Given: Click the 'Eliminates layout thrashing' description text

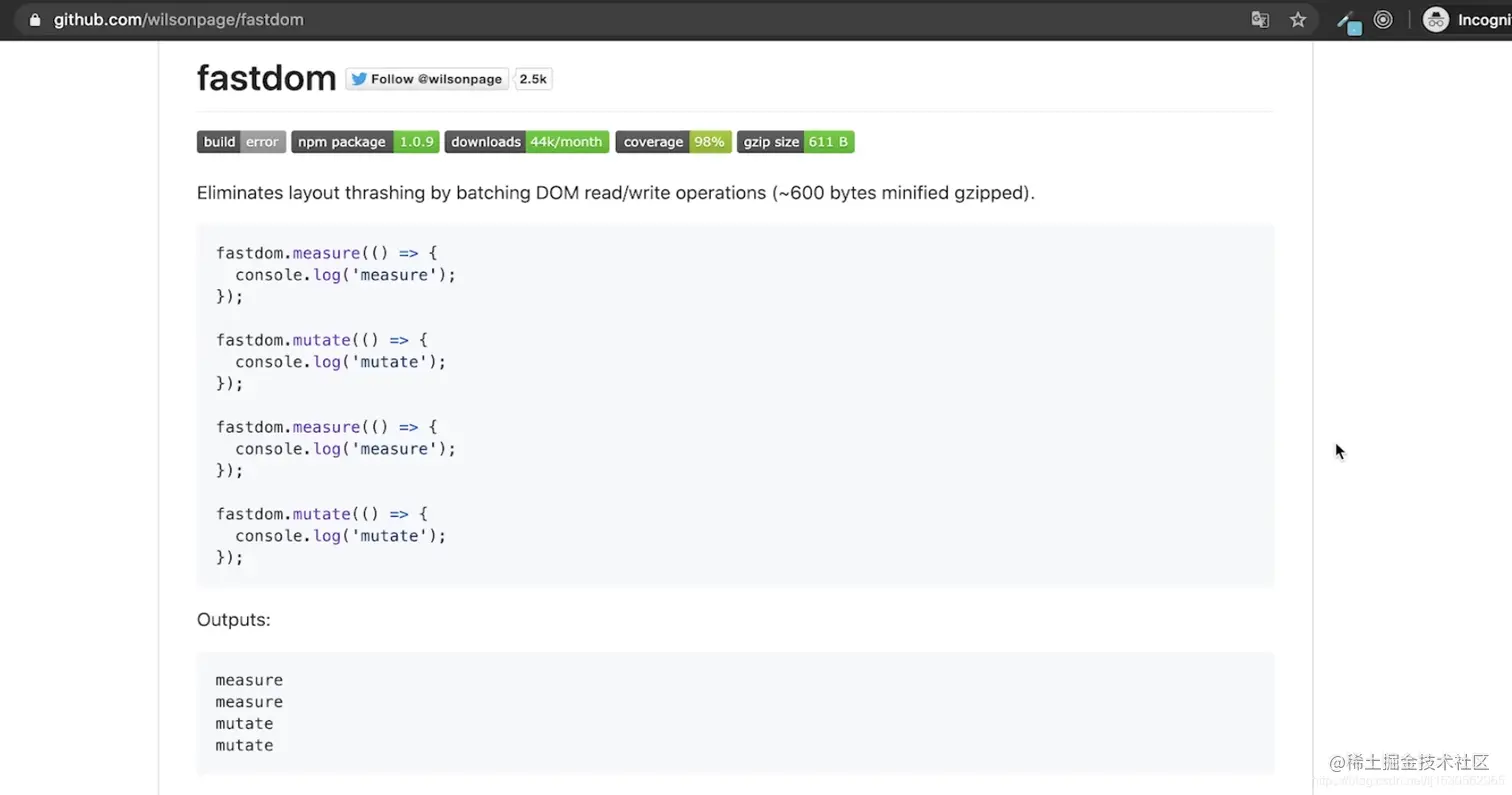Looking at the screenshot, I should 616,193.
